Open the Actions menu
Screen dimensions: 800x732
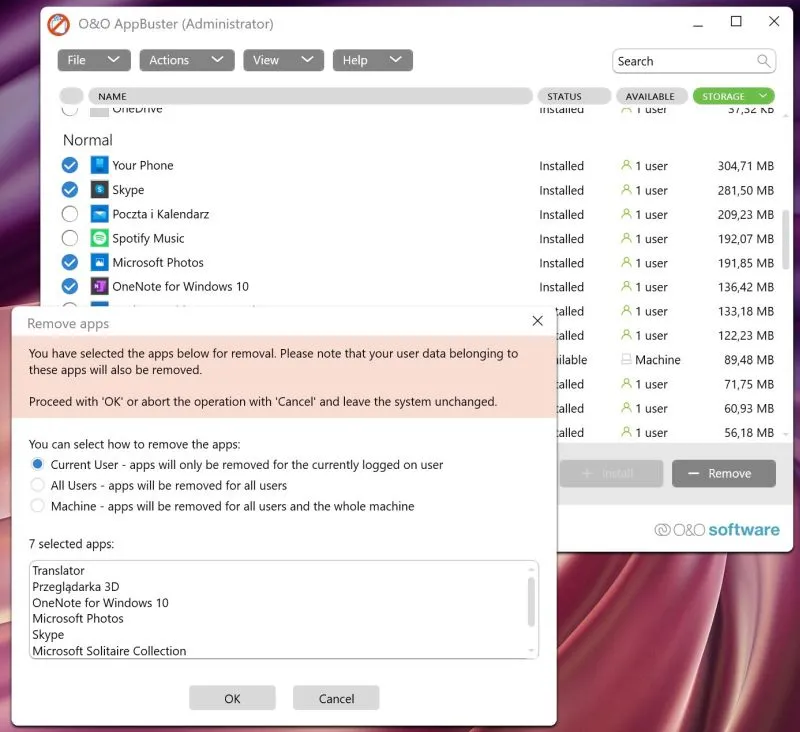point(186,60)
